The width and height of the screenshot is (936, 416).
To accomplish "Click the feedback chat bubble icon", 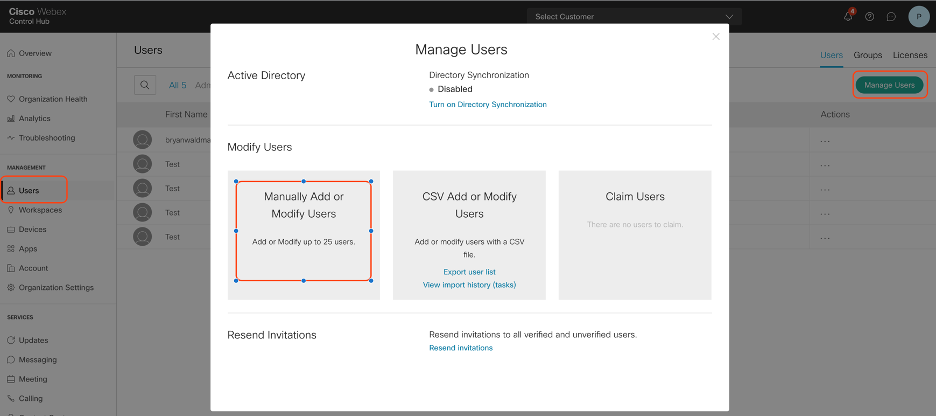I will click(890, 17).
